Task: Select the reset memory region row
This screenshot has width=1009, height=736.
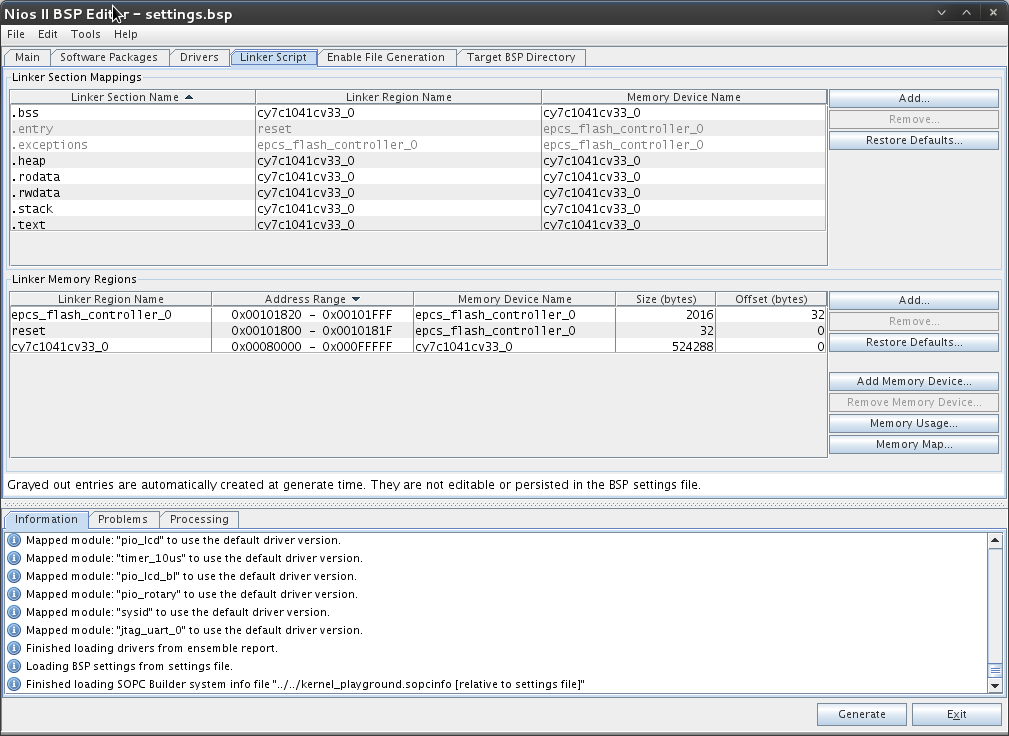Action: tap(418, 331)
